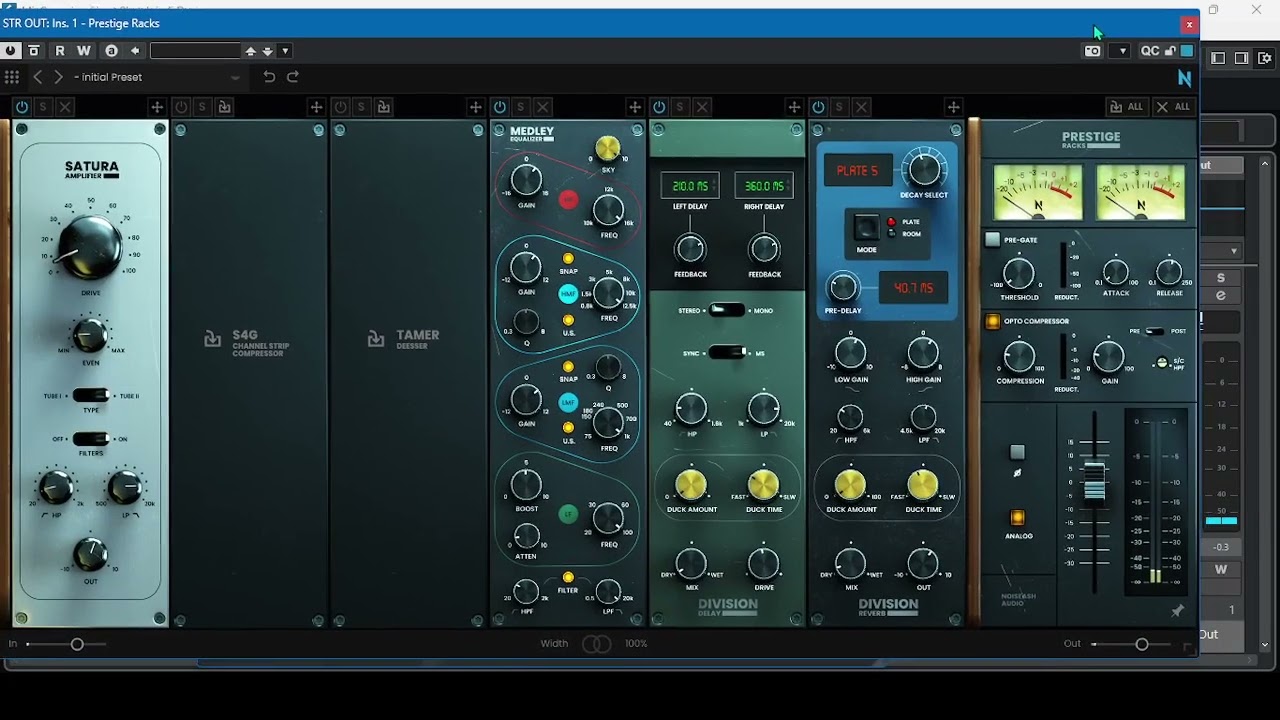Click the load ALL button
The image size is (1280, 720).
[1126, 107]
